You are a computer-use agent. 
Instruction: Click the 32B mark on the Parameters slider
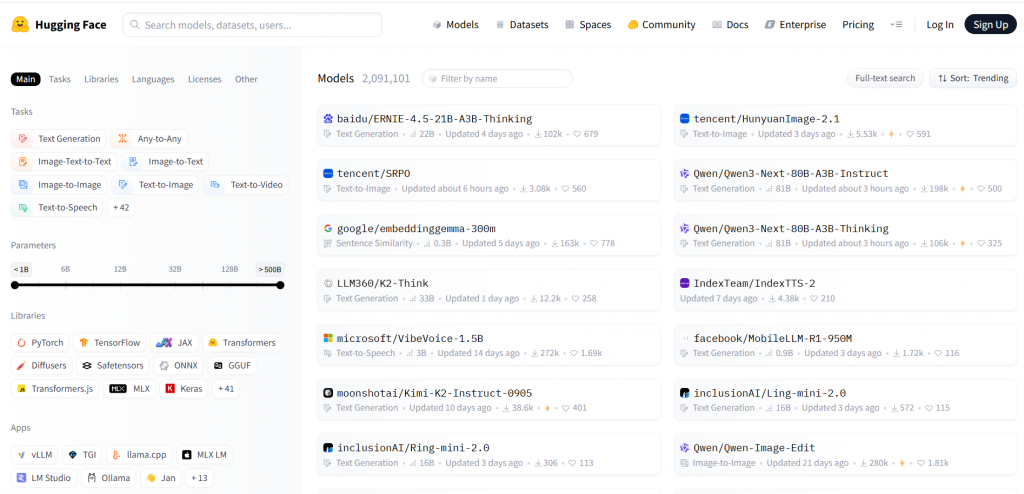coord(174,269)
